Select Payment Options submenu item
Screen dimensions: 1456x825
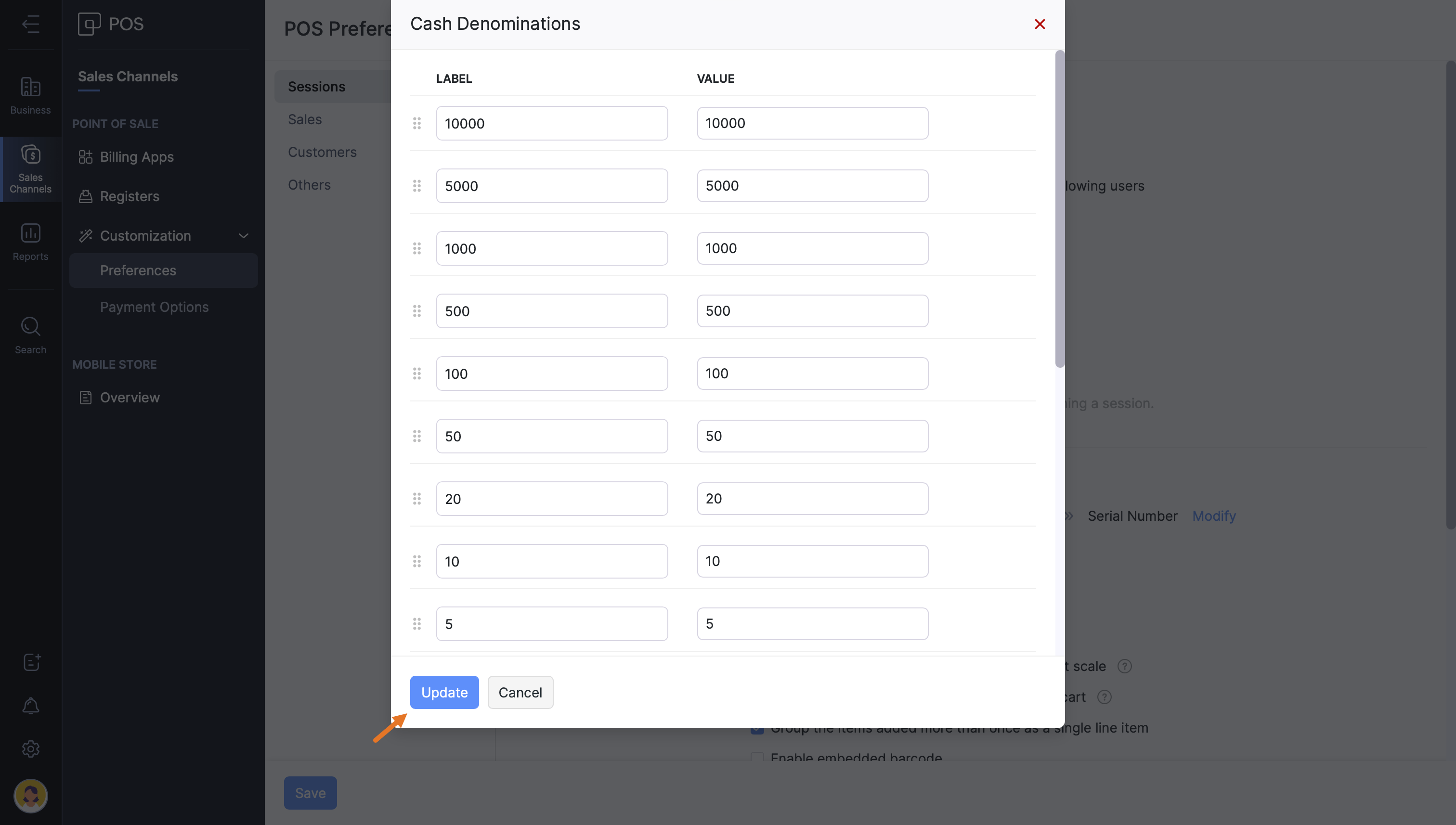tap(154, 307)
